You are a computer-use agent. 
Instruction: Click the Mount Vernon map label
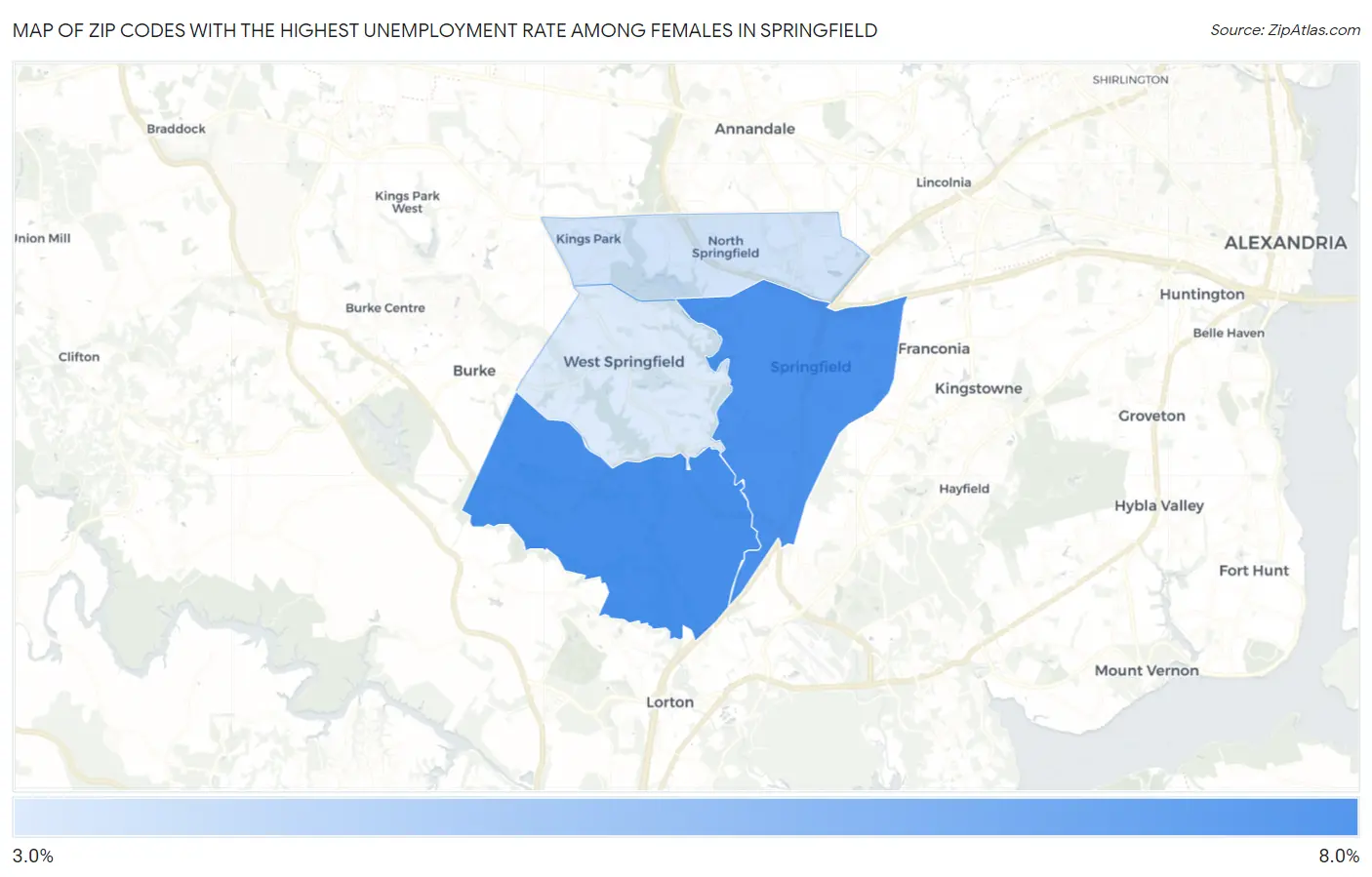[x=1147, y=670]
